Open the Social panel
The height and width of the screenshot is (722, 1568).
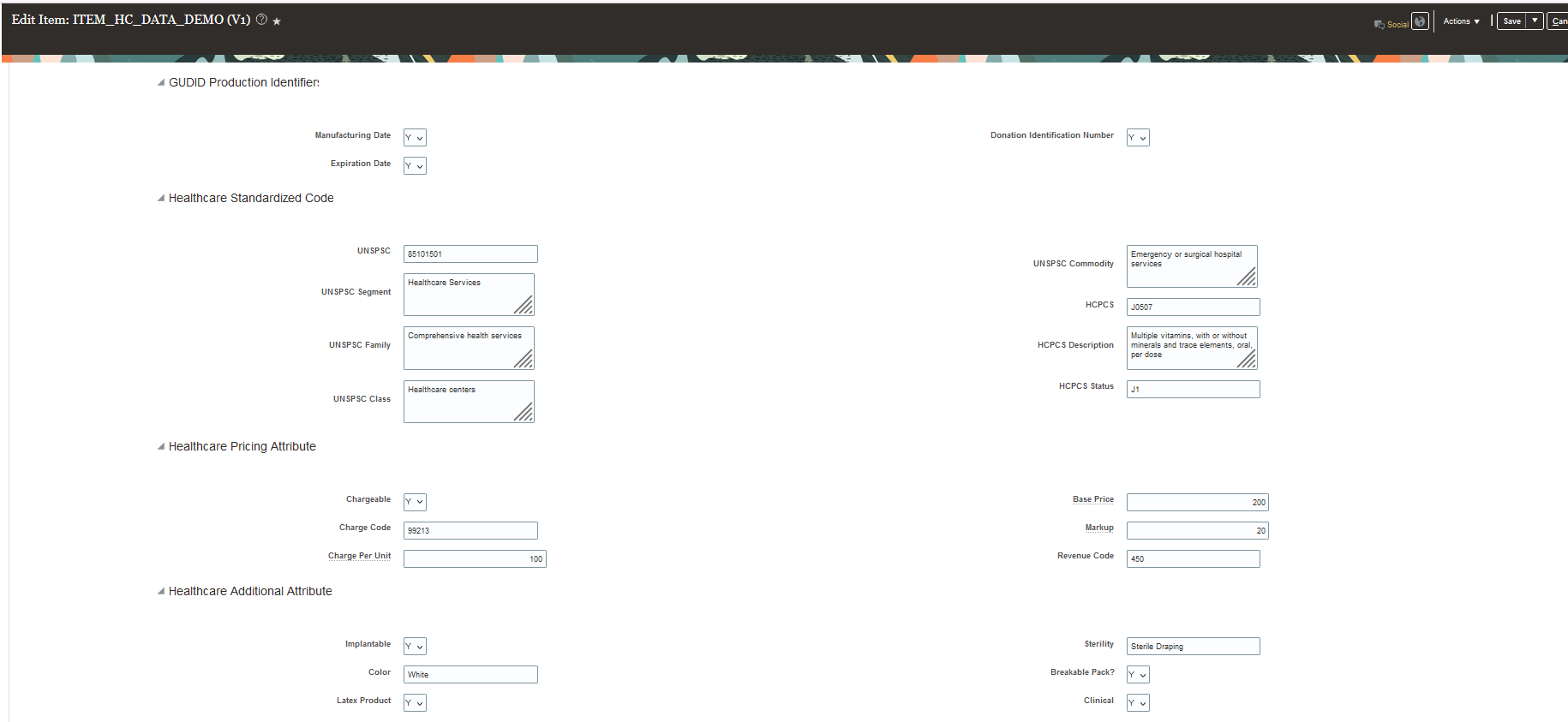tap(1391, 24)
